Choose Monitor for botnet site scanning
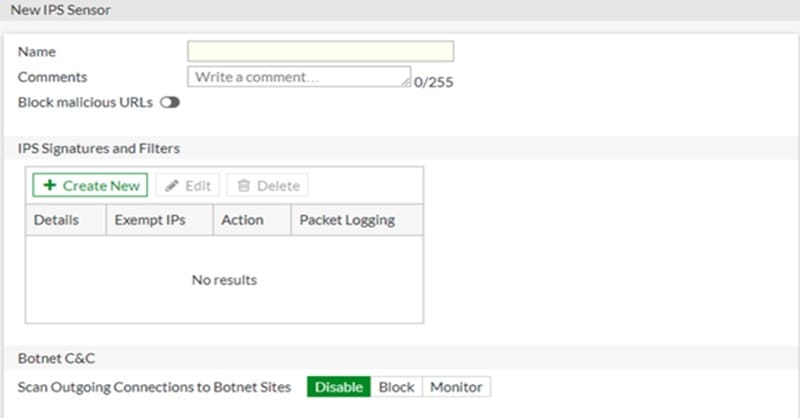Viewport: 800px width, 418px height. [456, 387]
